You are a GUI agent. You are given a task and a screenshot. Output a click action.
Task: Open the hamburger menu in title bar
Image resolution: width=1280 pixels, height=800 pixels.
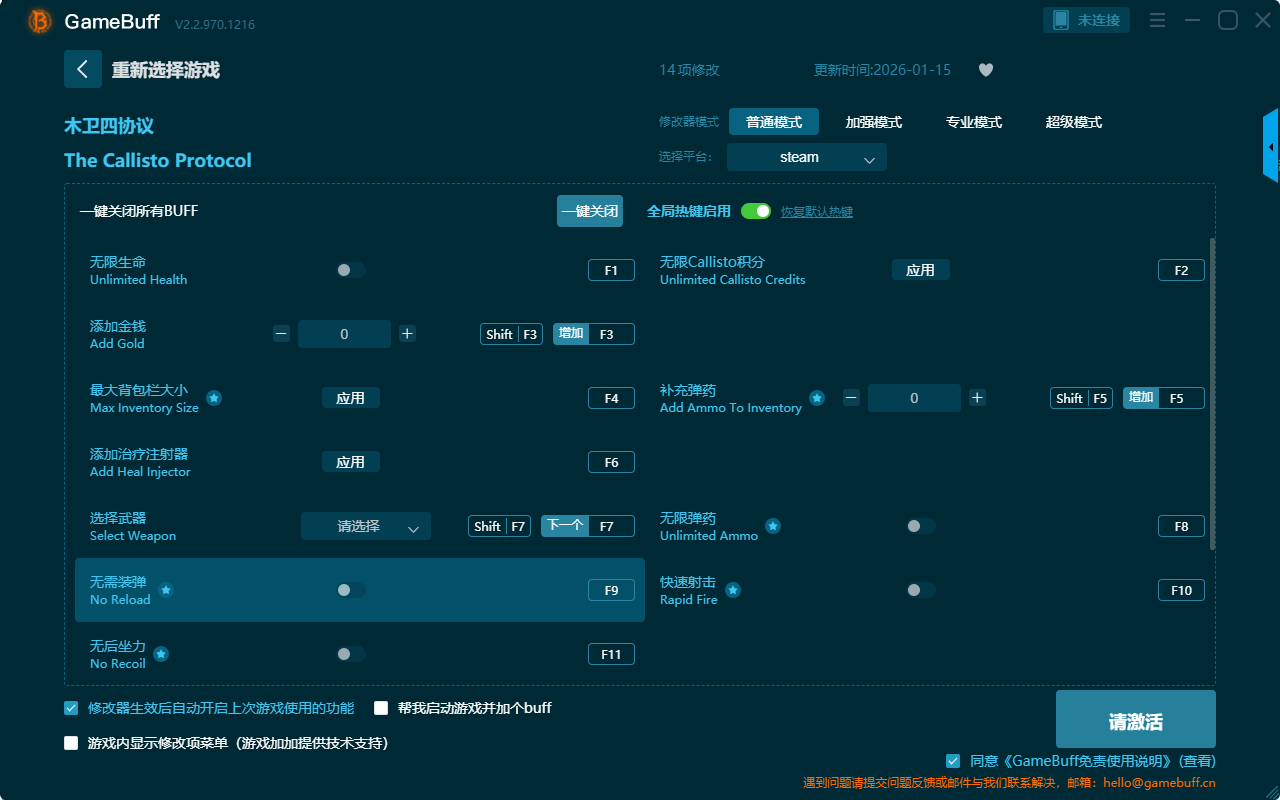[1157, 20]
